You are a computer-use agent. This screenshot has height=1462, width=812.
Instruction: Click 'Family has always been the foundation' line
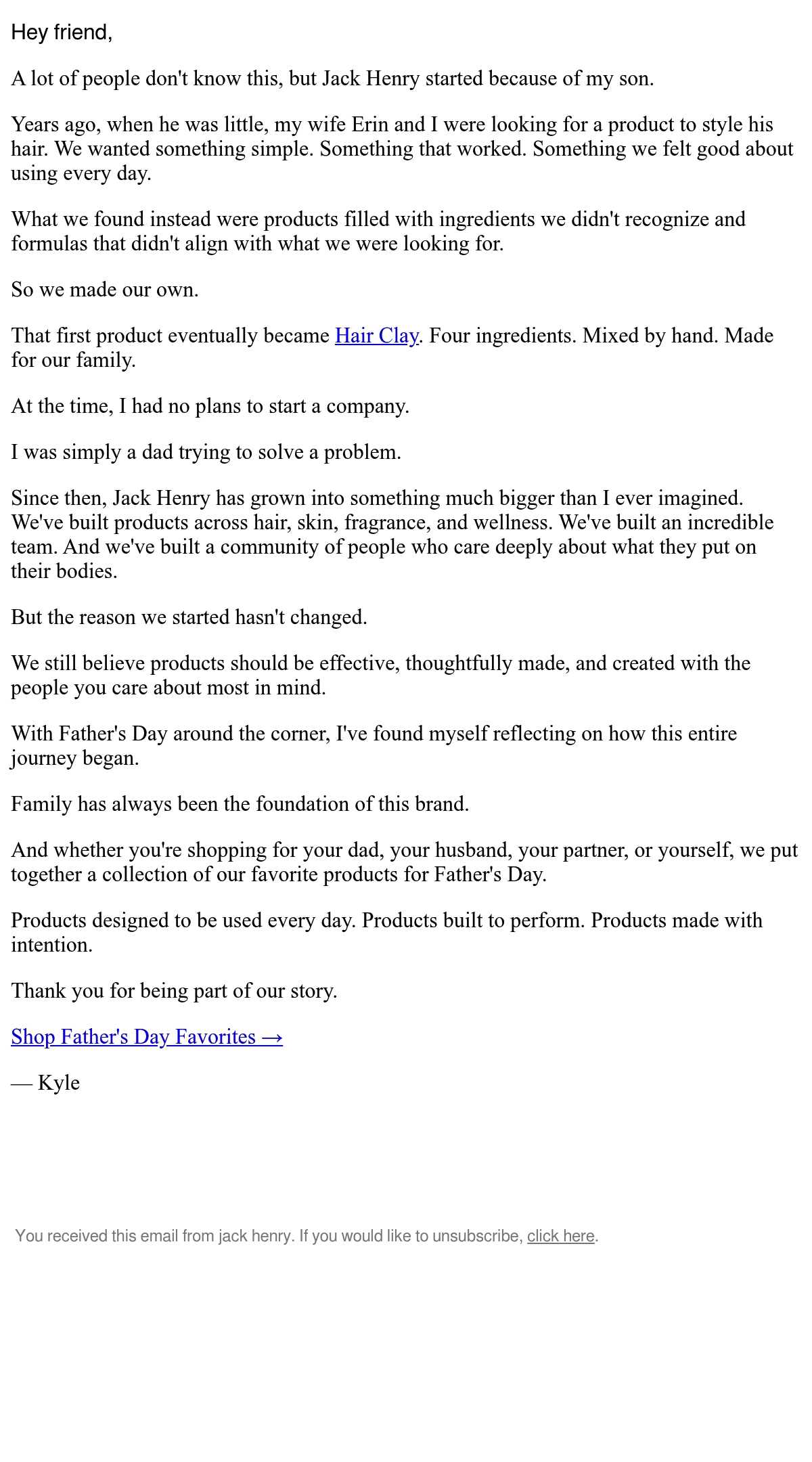(240, 804)
